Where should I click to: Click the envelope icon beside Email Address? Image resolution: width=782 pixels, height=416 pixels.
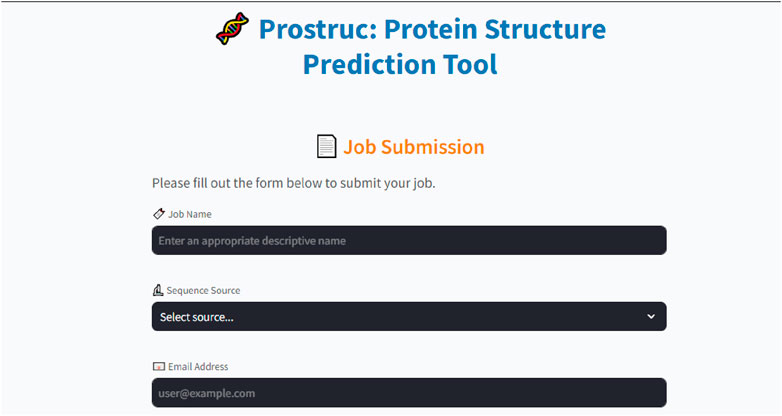[x=159, y=367]
